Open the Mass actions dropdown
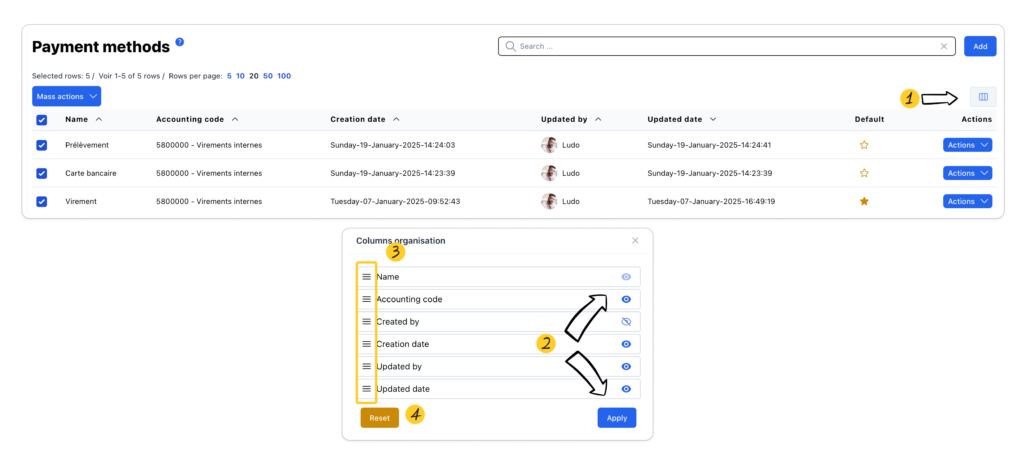 [x=66, y=97]
